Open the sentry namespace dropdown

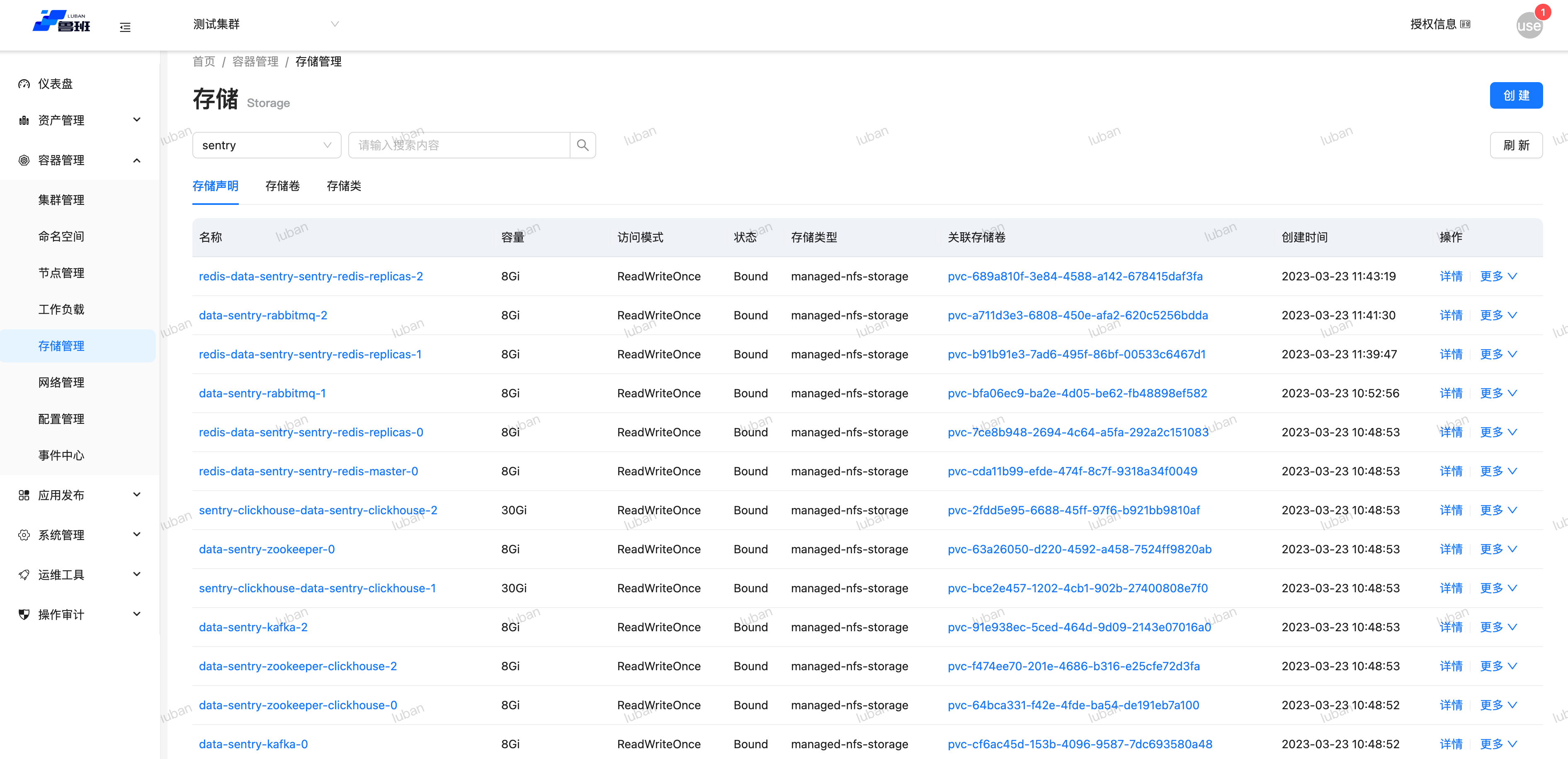click(x=267, y=145)
